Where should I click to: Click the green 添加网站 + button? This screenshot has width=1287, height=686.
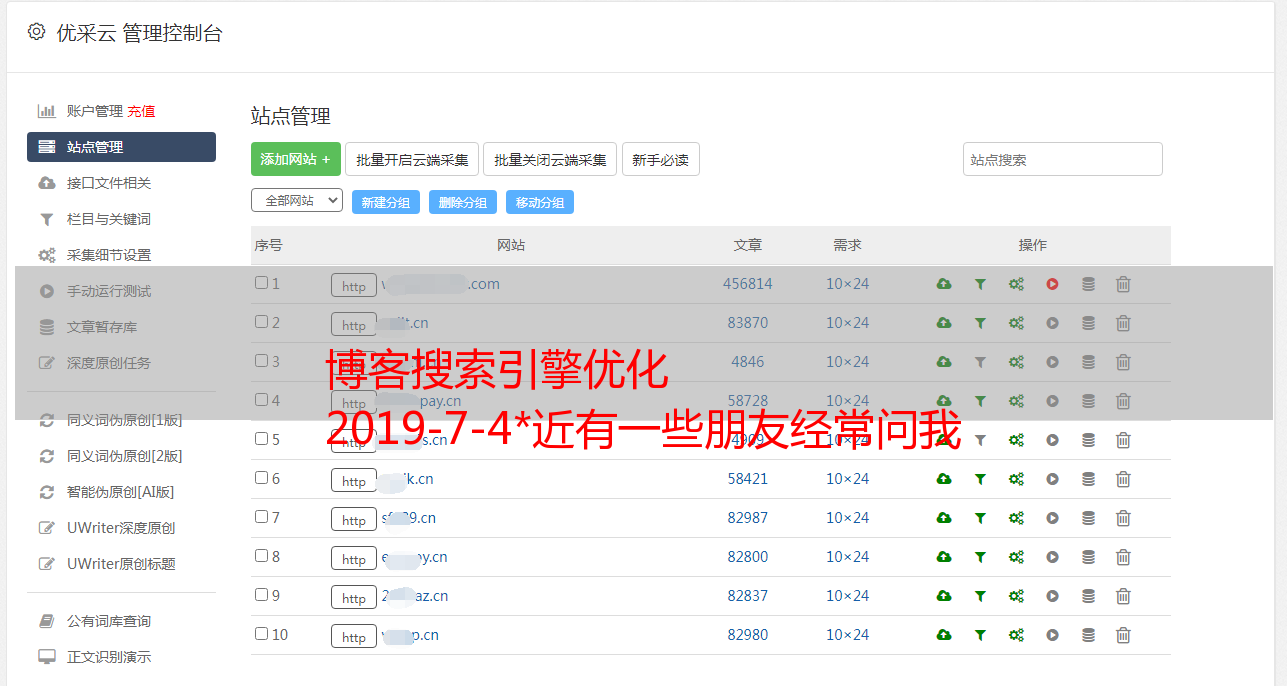tap(295, 159)
